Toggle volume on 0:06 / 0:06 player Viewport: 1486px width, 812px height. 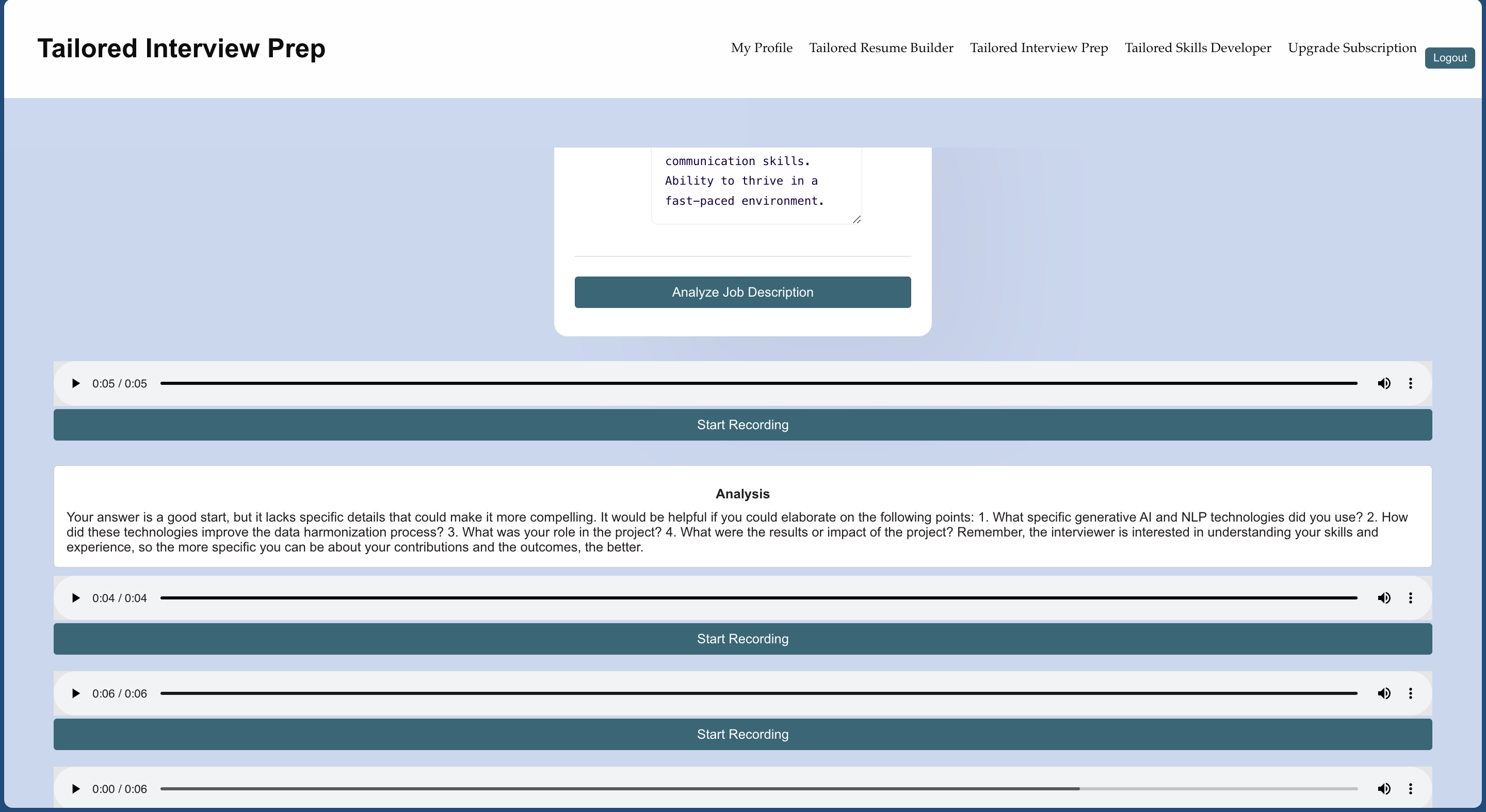coord(1384,693)
